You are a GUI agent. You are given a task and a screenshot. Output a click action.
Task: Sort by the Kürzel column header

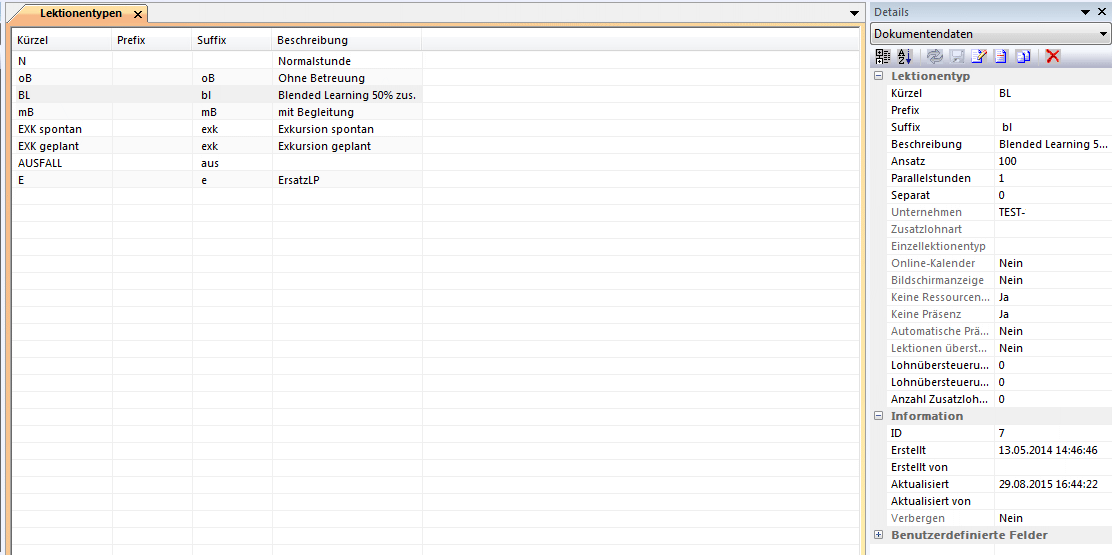tap(60, 41)
